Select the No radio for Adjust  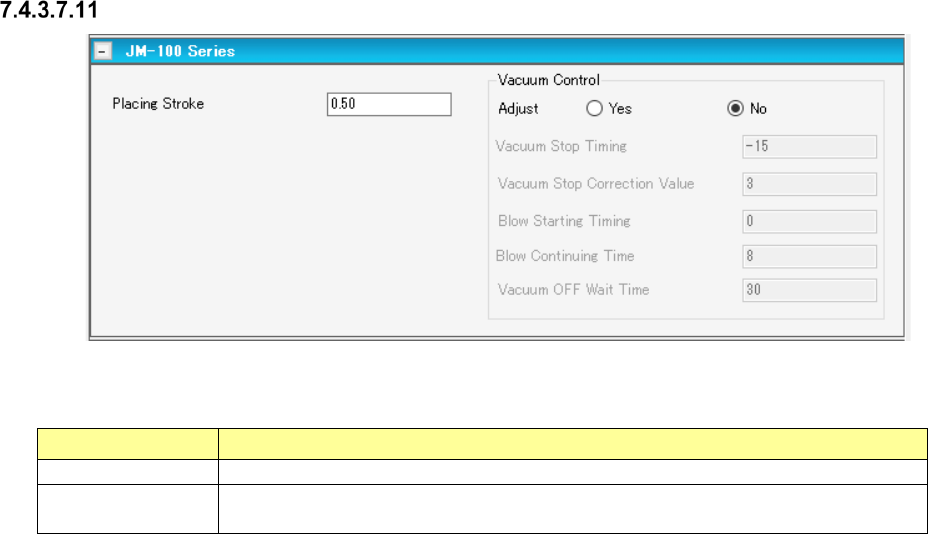(x=735, y=108)
